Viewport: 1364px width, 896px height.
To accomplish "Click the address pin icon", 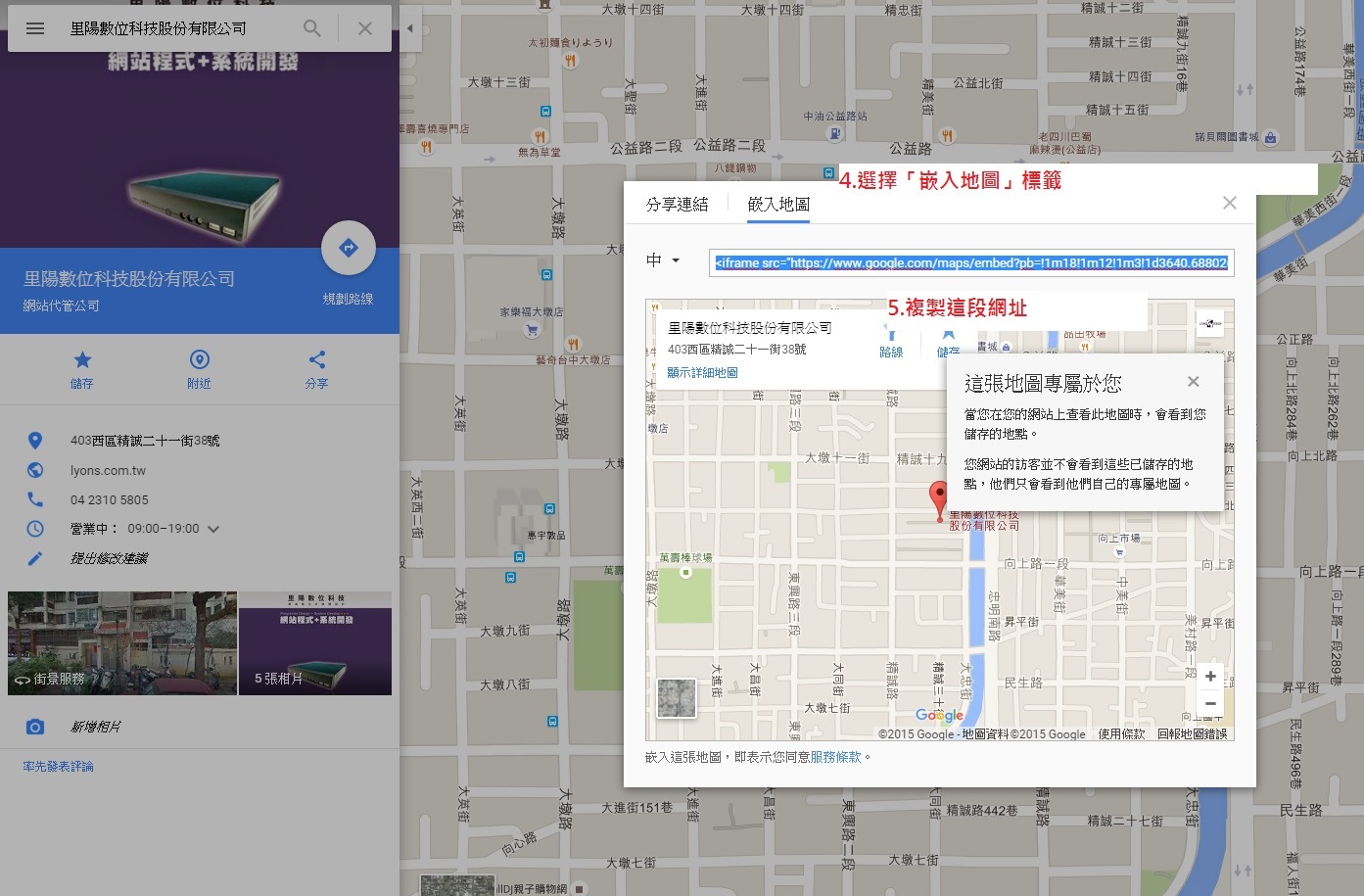I will (x=35, y=441).
